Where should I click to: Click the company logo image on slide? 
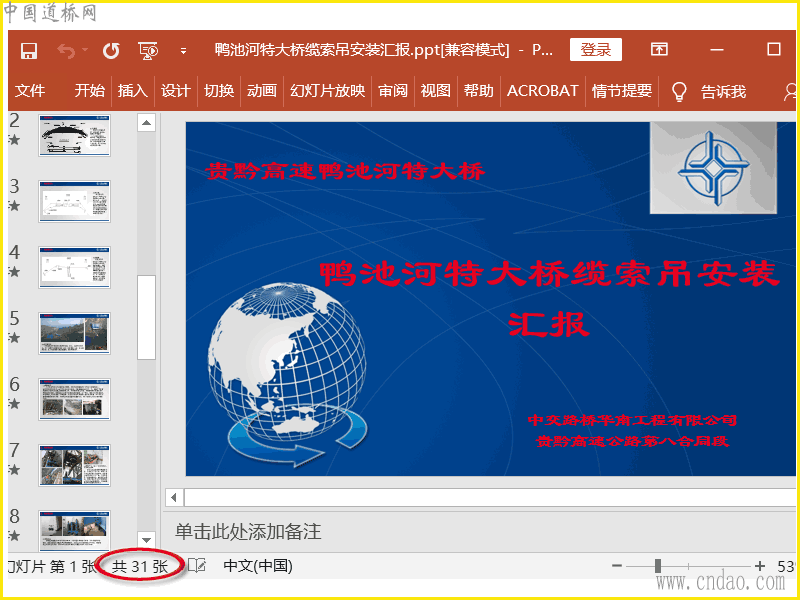point(713,167)
